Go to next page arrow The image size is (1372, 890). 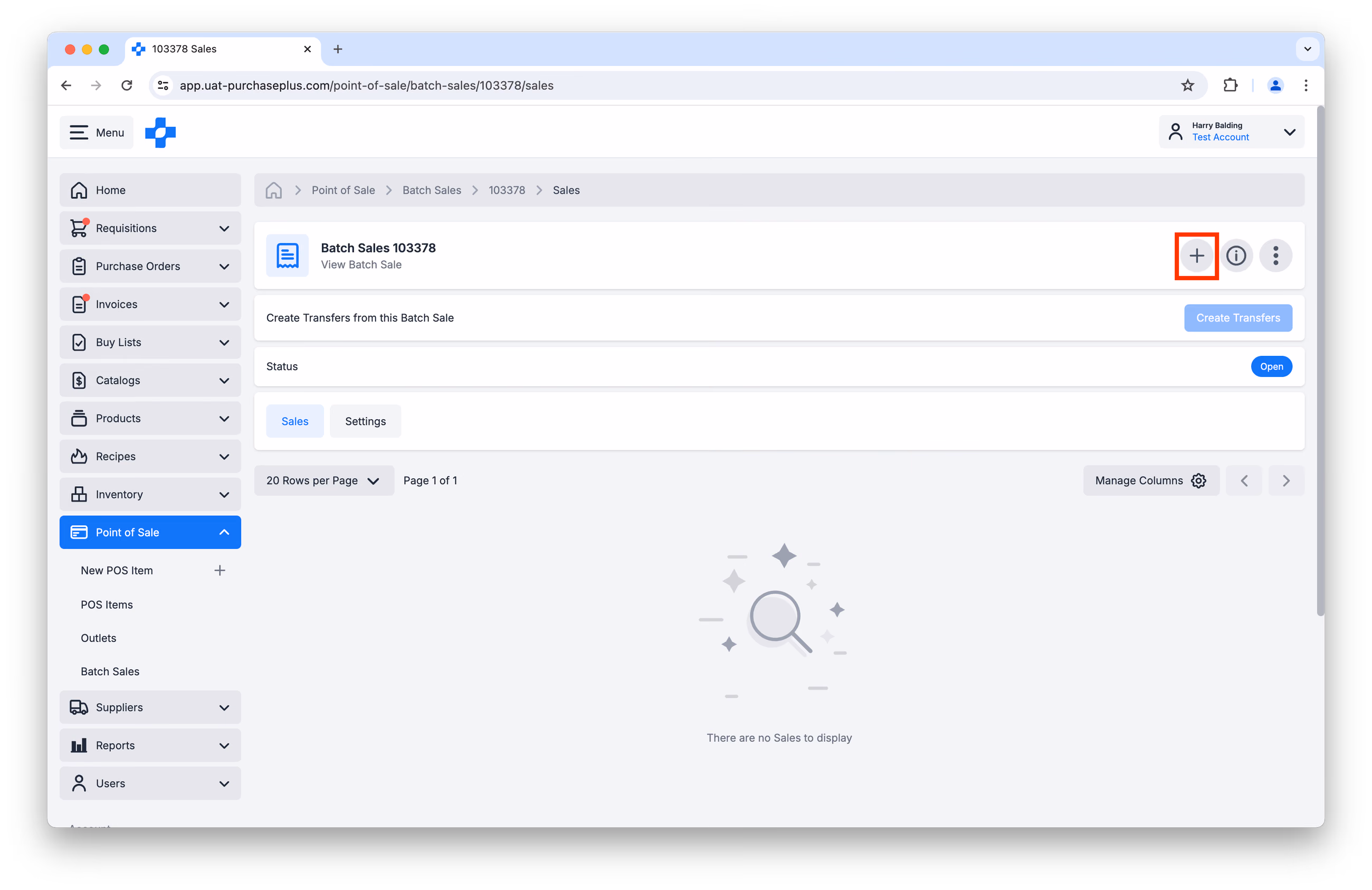(x=1285, y=480)
